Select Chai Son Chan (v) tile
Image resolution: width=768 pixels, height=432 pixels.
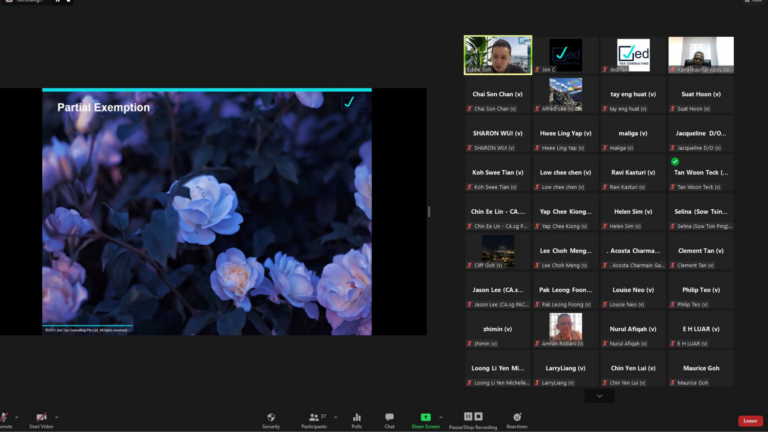(498, 94)
